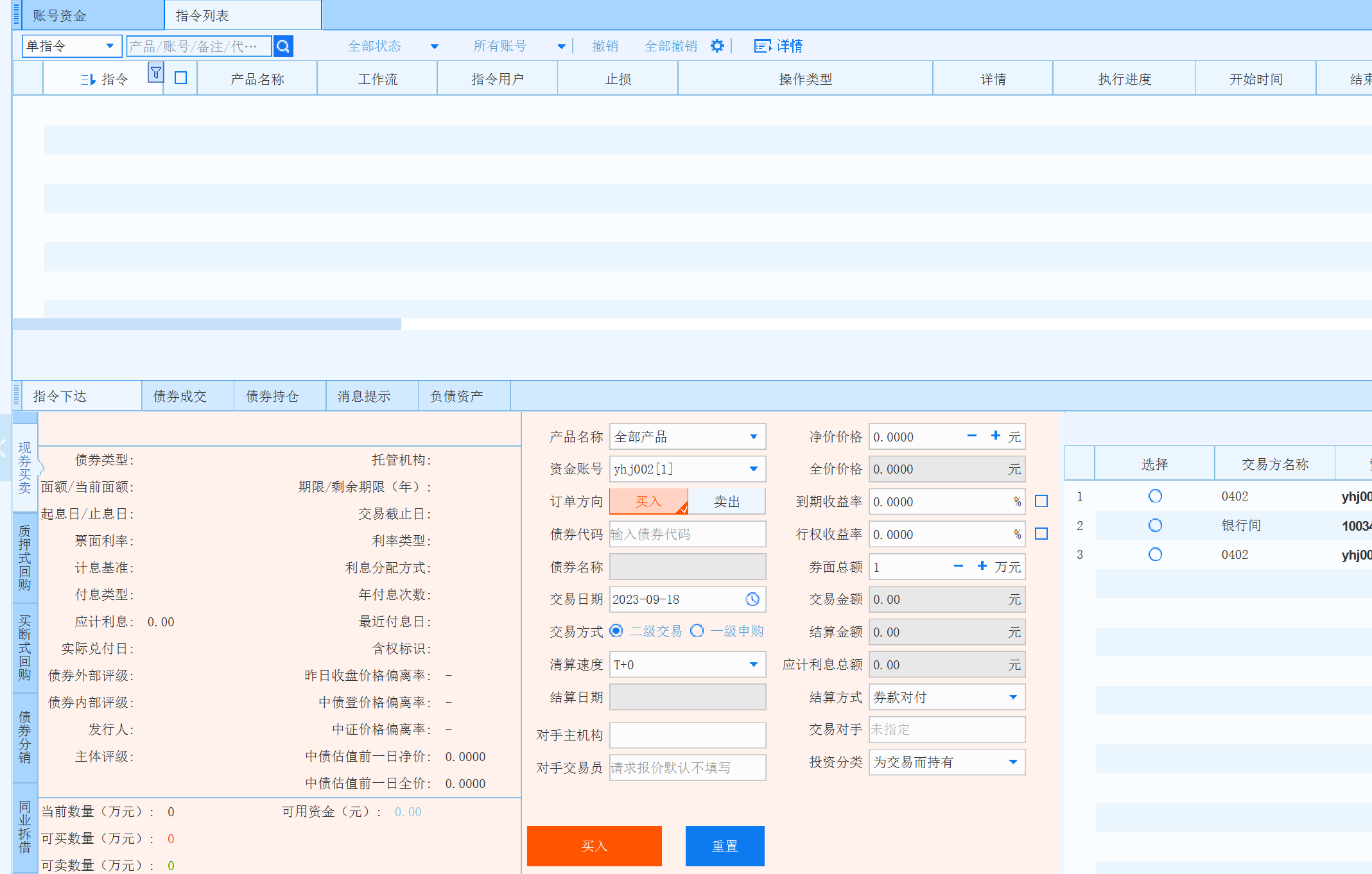Select 同业拆借 vertical side tab

pyautogui.click(x=25, y=827)
